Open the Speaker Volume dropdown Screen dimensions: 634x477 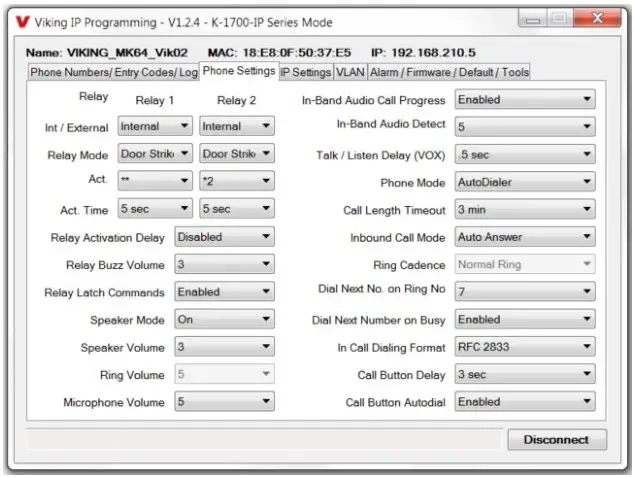(x=224, y=347)
